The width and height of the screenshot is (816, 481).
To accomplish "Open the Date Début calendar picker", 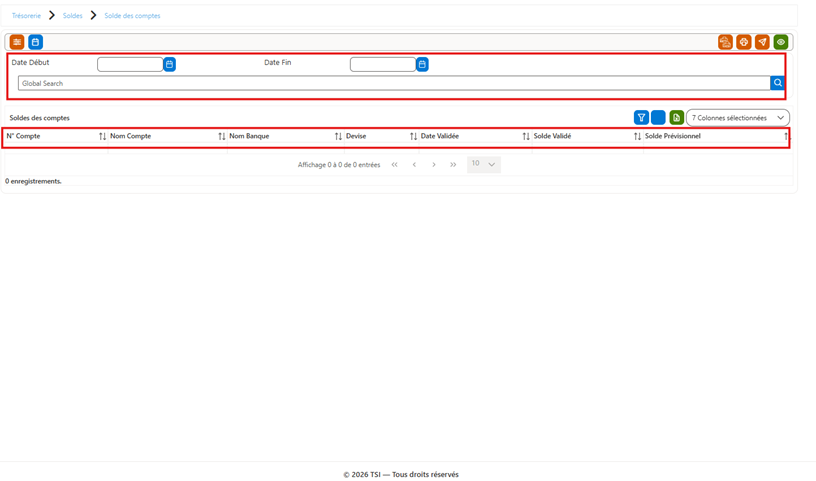I will [169, 64].
